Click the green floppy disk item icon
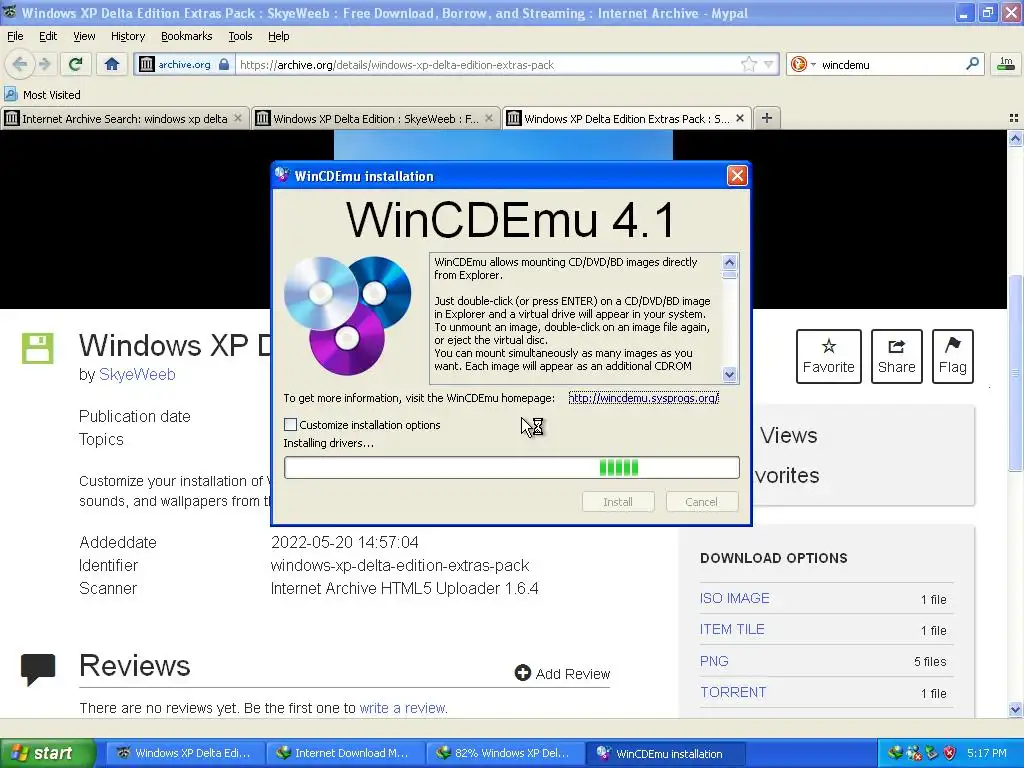Viewport: 1024px width, 768px height. tap(37, 348)
